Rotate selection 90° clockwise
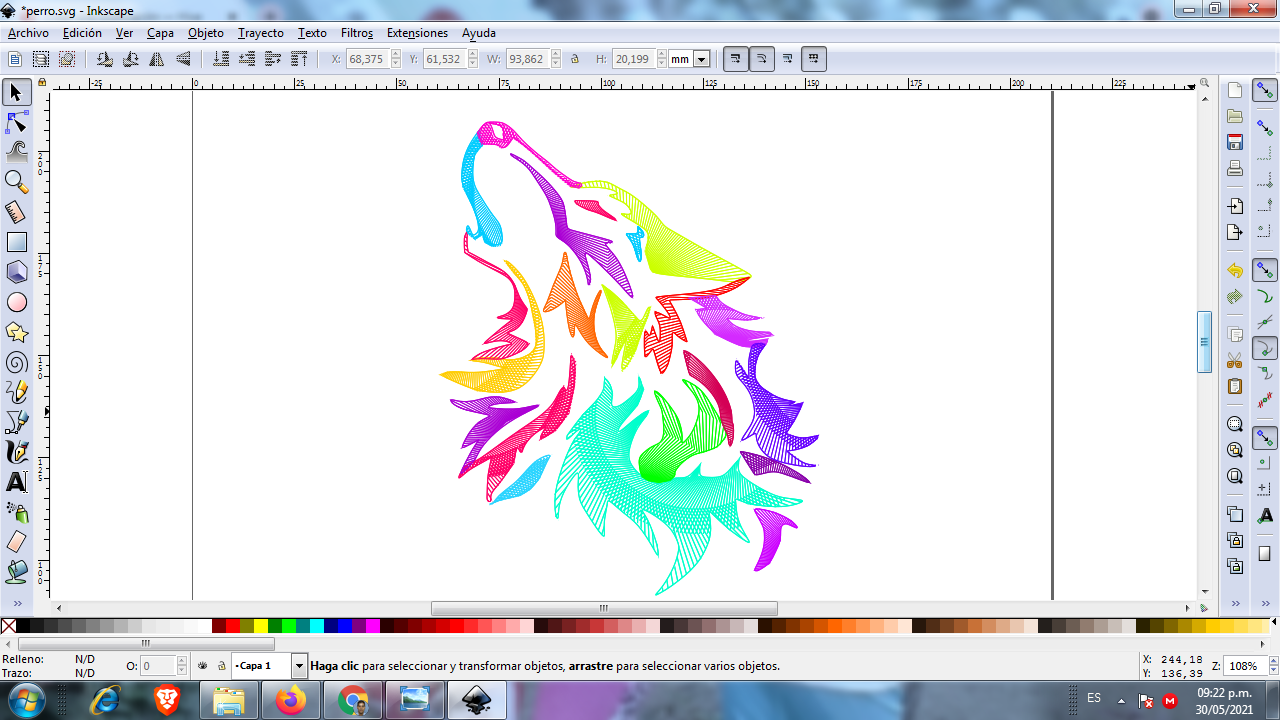Viewport: 1280px width, 720px height. pyautogui.click(x=130, y=59)
